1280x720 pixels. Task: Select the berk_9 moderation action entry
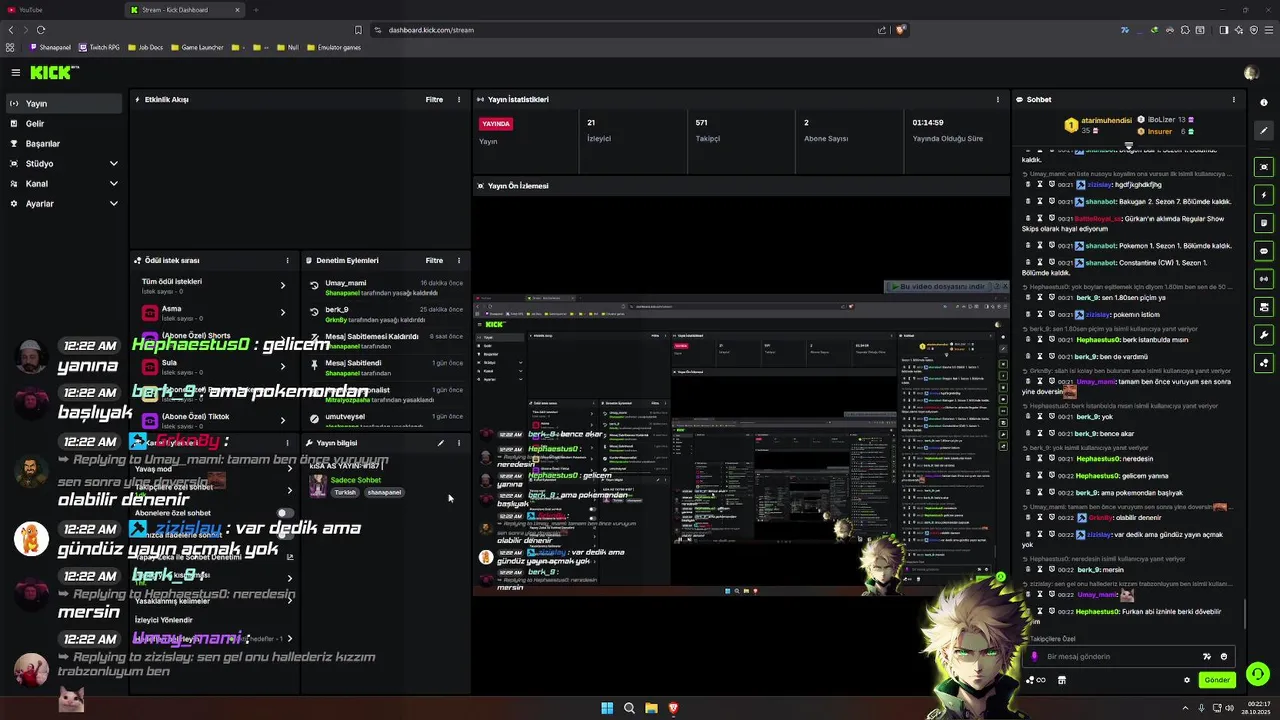coord(385,314)
